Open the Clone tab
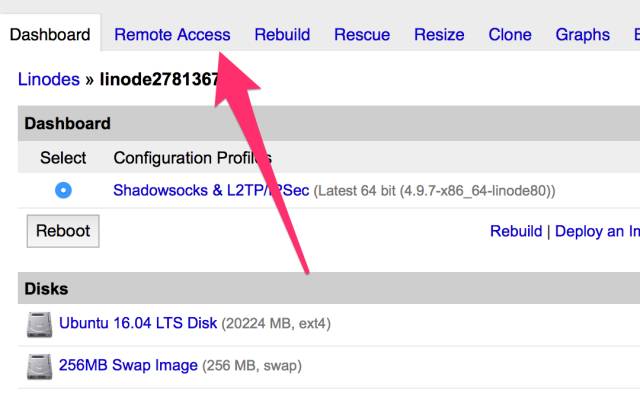This screenshot has height=403, width=640. 510,35
